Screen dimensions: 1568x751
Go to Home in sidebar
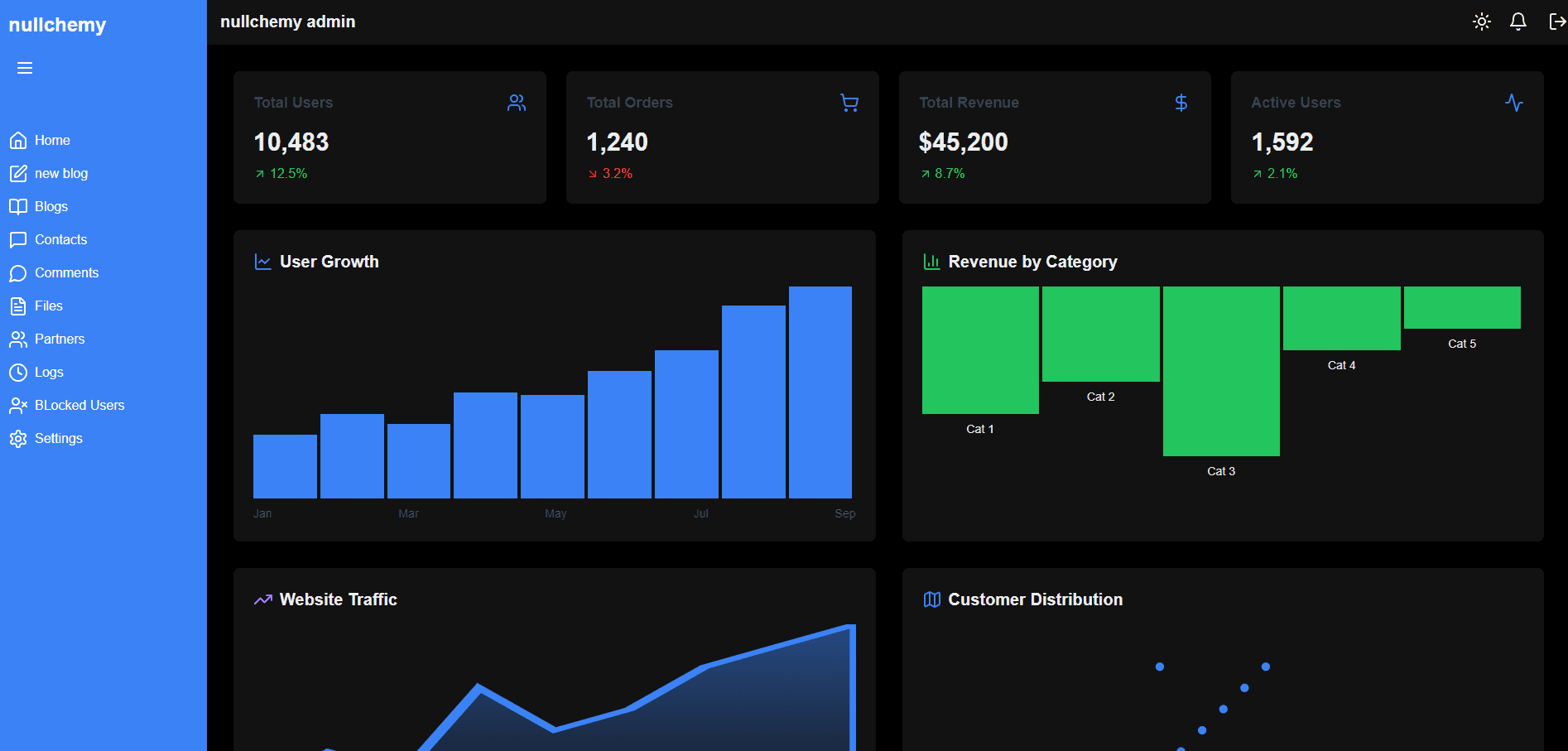click(x=51, y=141)
